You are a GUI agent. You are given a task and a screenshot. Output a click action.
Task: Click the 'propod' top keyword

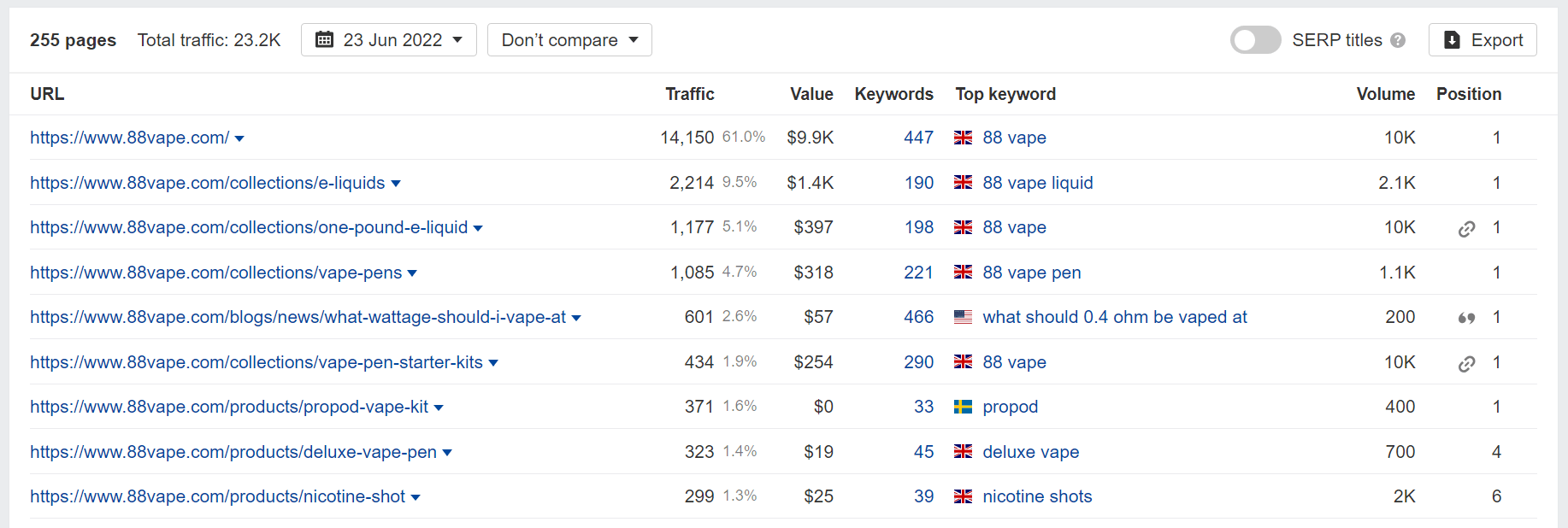[1011, 407]
